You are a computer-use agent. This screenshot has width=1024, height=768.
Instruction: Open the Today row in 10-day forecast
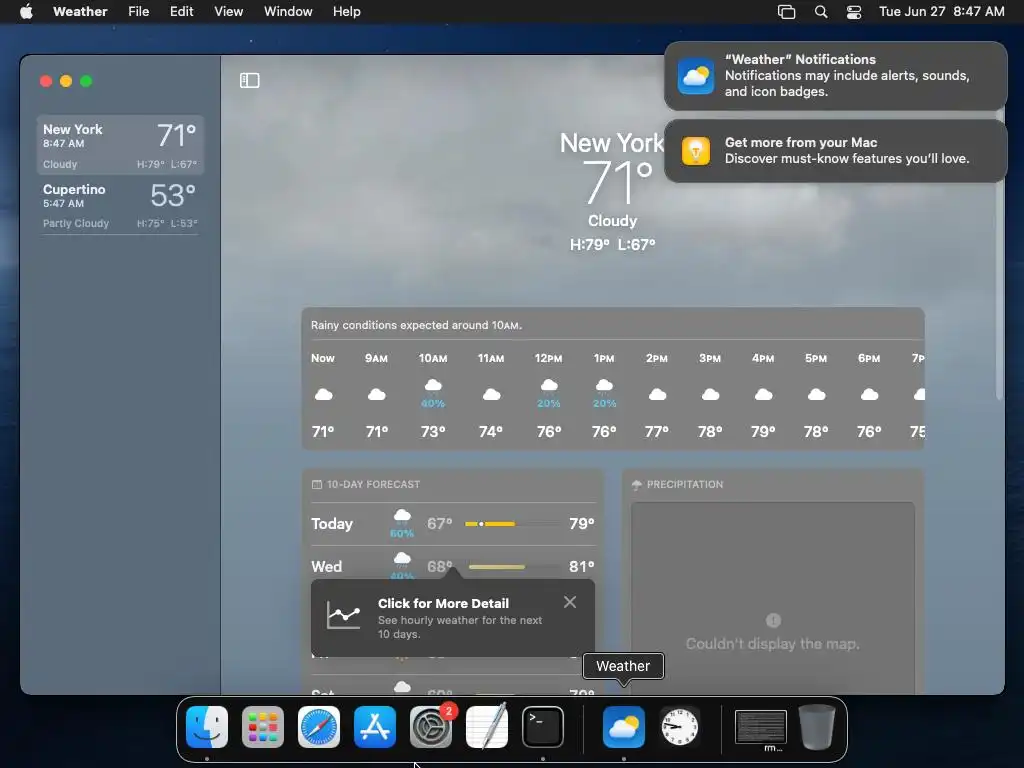point(453,524)
